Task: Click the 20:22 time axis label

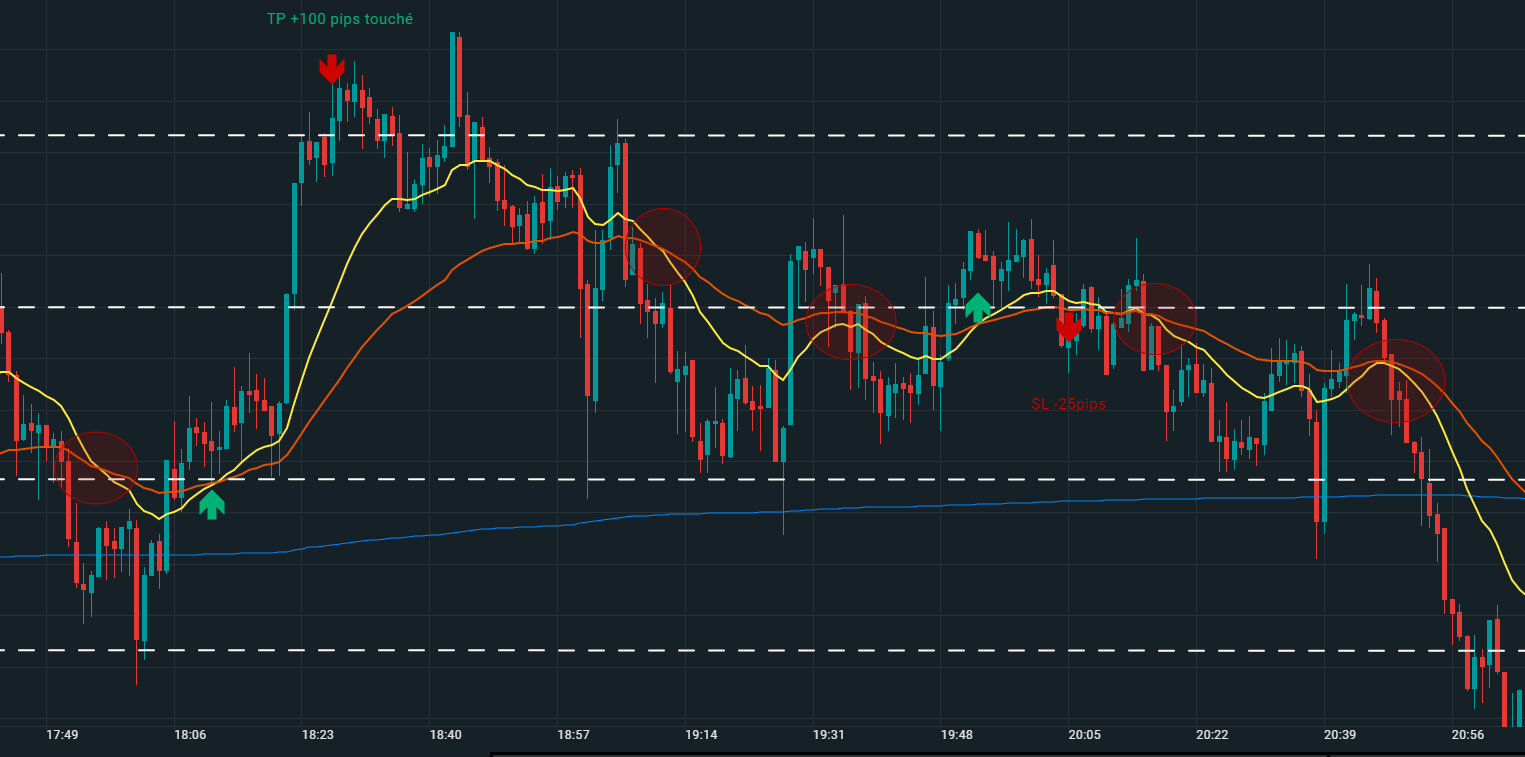Action: coord(1212,735)
